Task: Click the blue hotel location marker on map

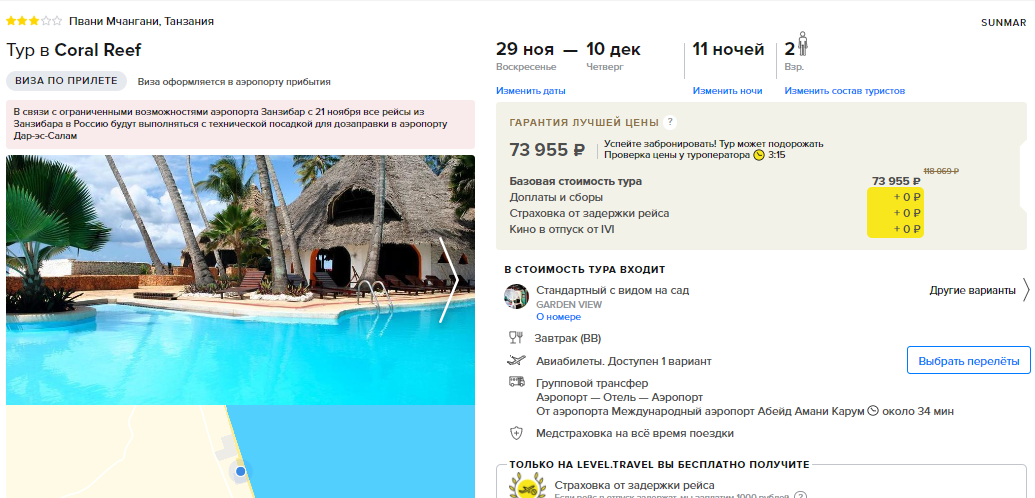Action: pos(241,471)
